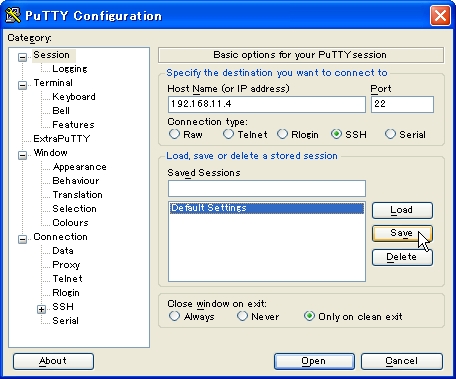Click the Host Name input field

pyautogui.click(x=267, y=104)
